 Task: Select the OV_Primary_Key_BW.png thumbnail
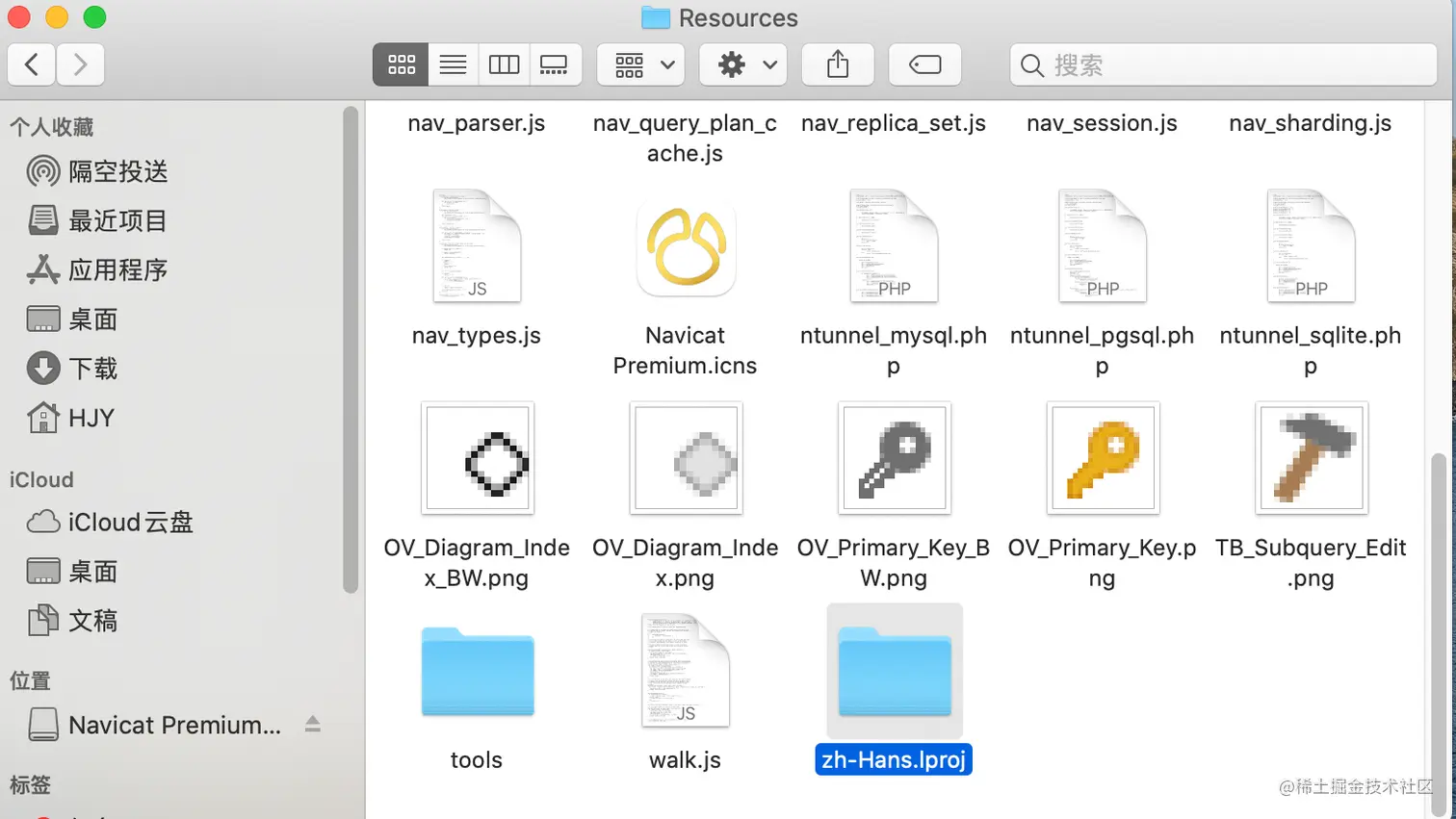pos(895,458)
